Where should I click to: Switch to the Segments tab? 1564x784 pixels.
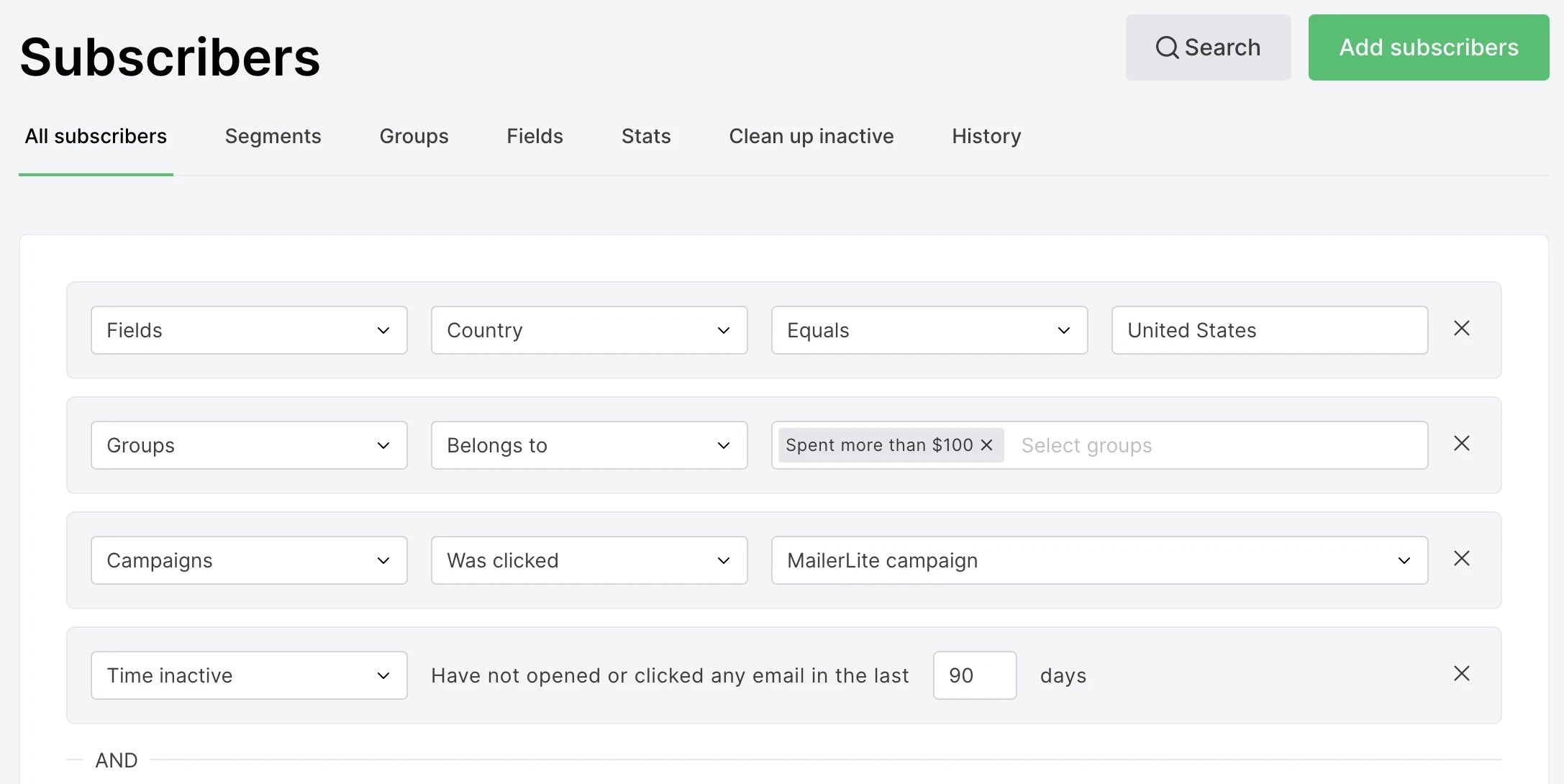pos(273,137)
